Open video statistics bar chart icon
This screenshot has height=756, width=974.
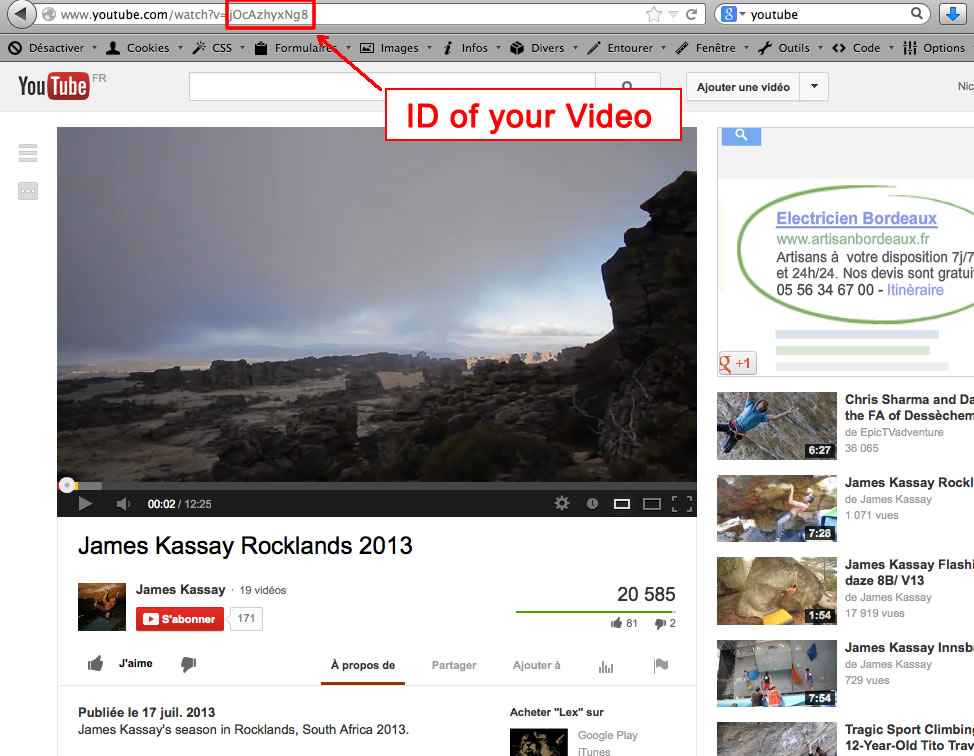(x=606, y=666)
